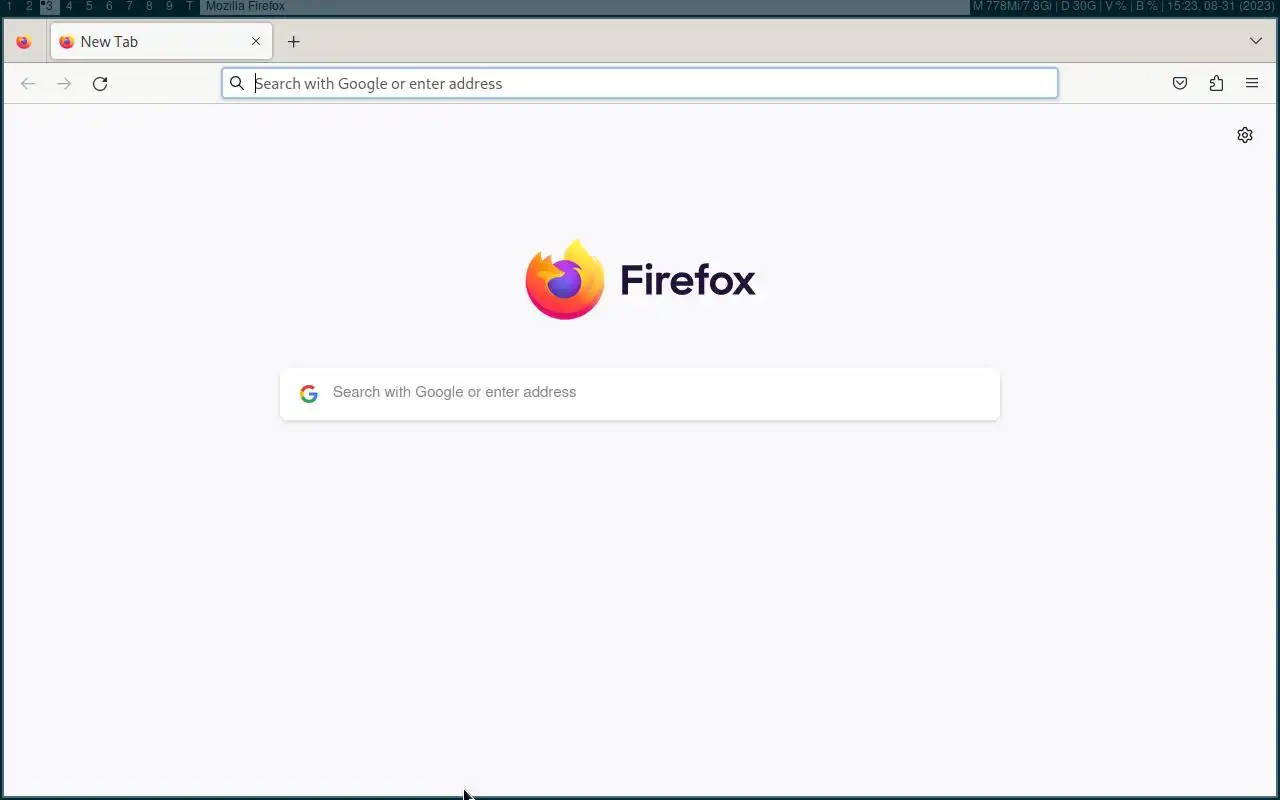Click the Firefox logo on the page

tap(640, 280)
